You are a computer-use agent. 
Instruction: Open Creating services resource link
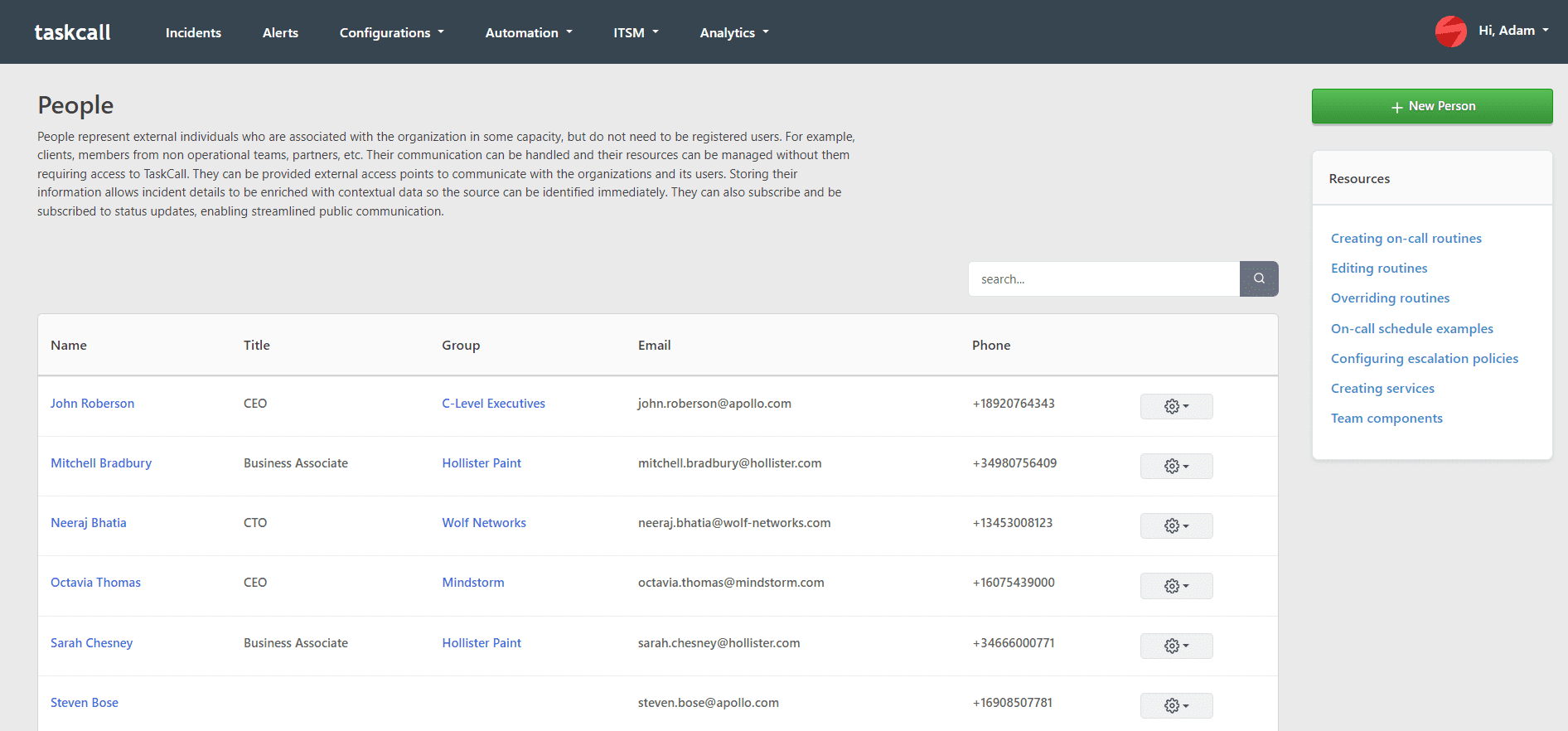point(1382,389)
